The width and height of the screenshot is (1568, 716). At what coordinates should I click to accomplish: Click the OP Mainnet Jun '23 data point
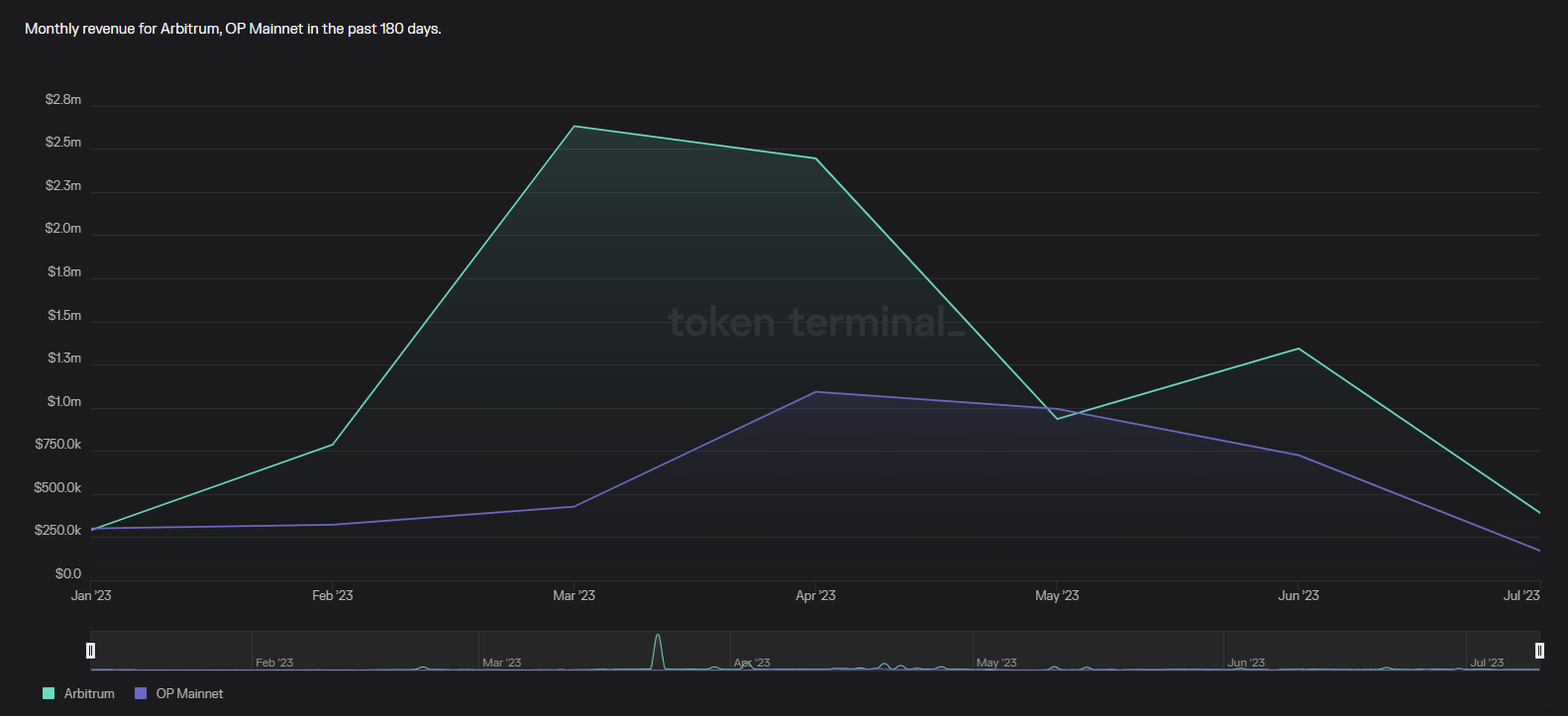[1299, 455]
